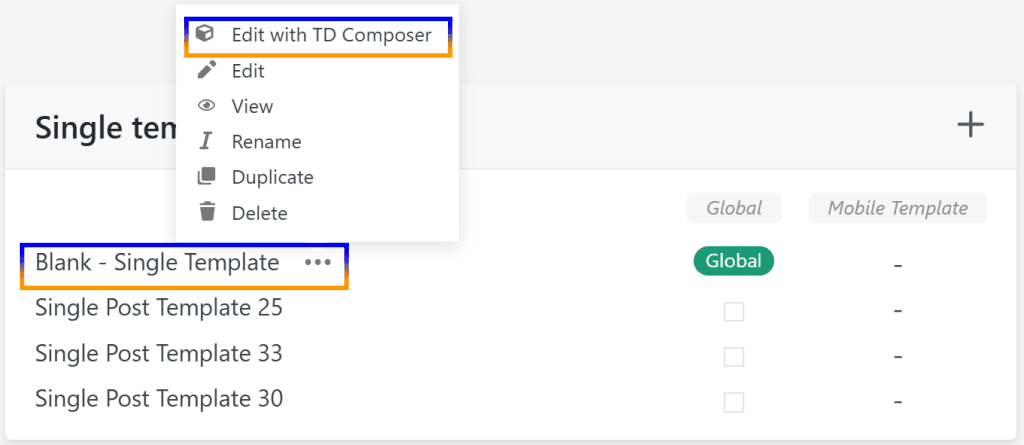Enable Global for Single Post Template 33

pos(734,357)
